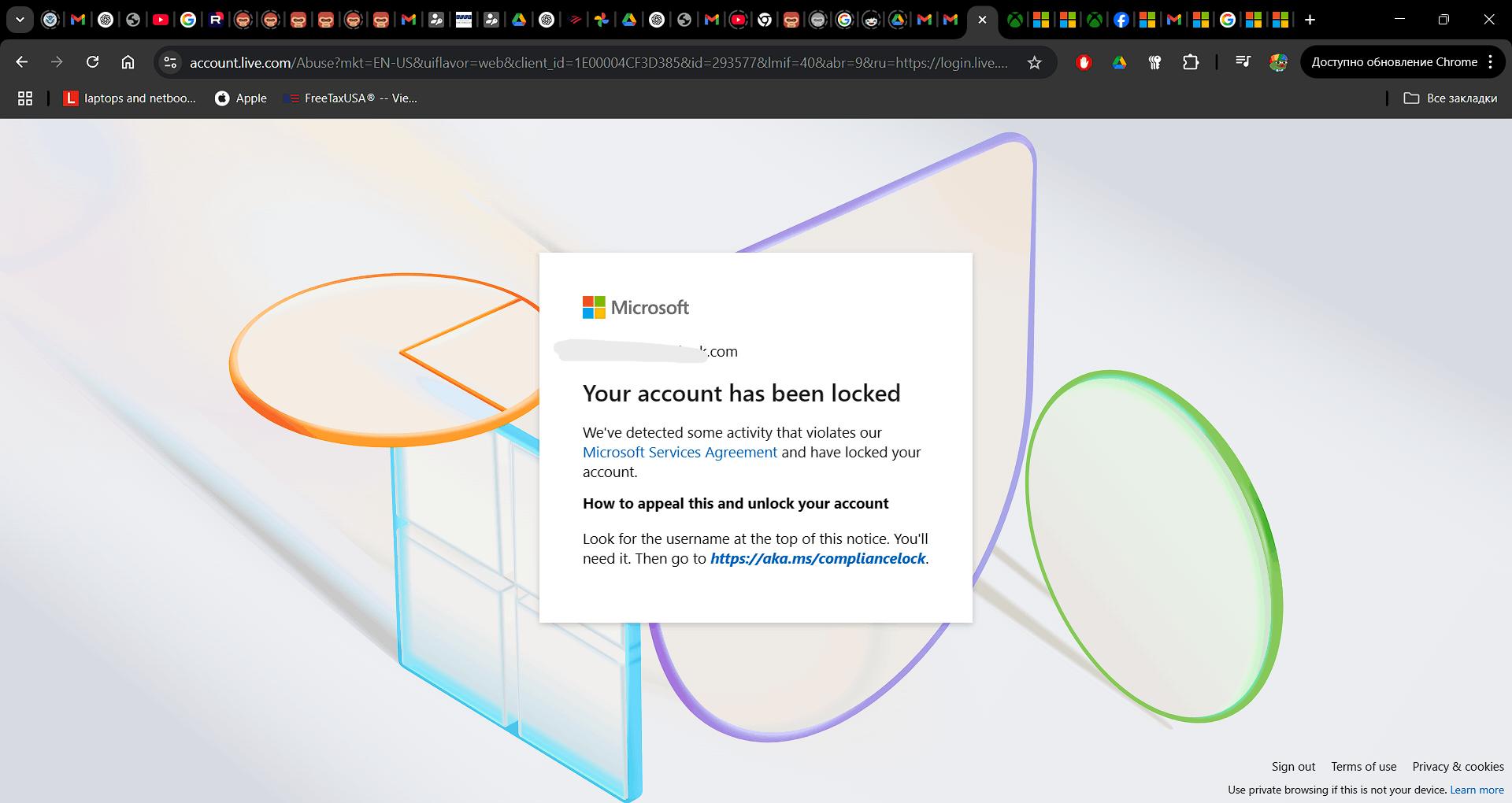Open the Apple bookmark
Viewport: 1512px width, 803px height.
[x=241, y=98]
